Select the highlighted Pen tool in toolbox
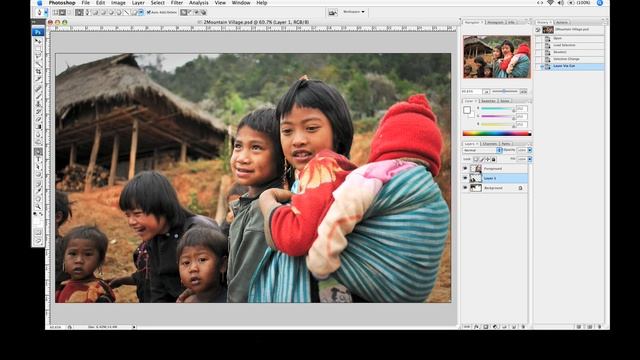The width and height of the screenshot is (640, 360). coord(38,152)
